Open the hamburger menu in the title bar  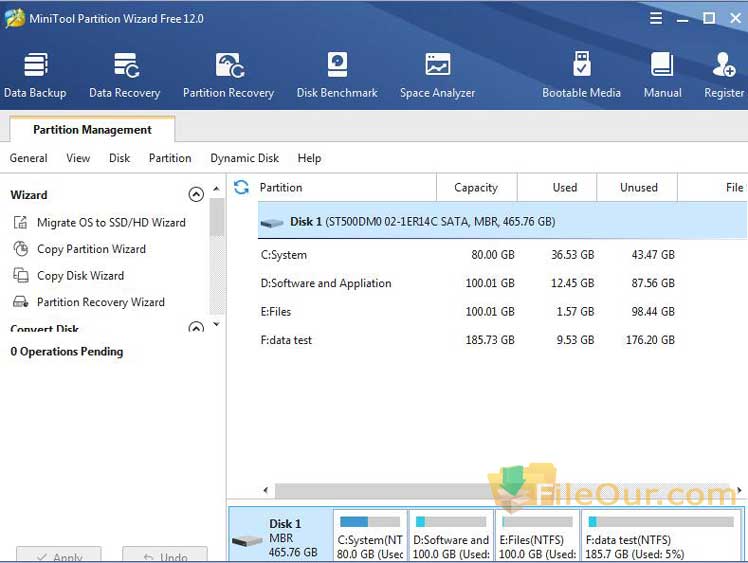[656, 18]
